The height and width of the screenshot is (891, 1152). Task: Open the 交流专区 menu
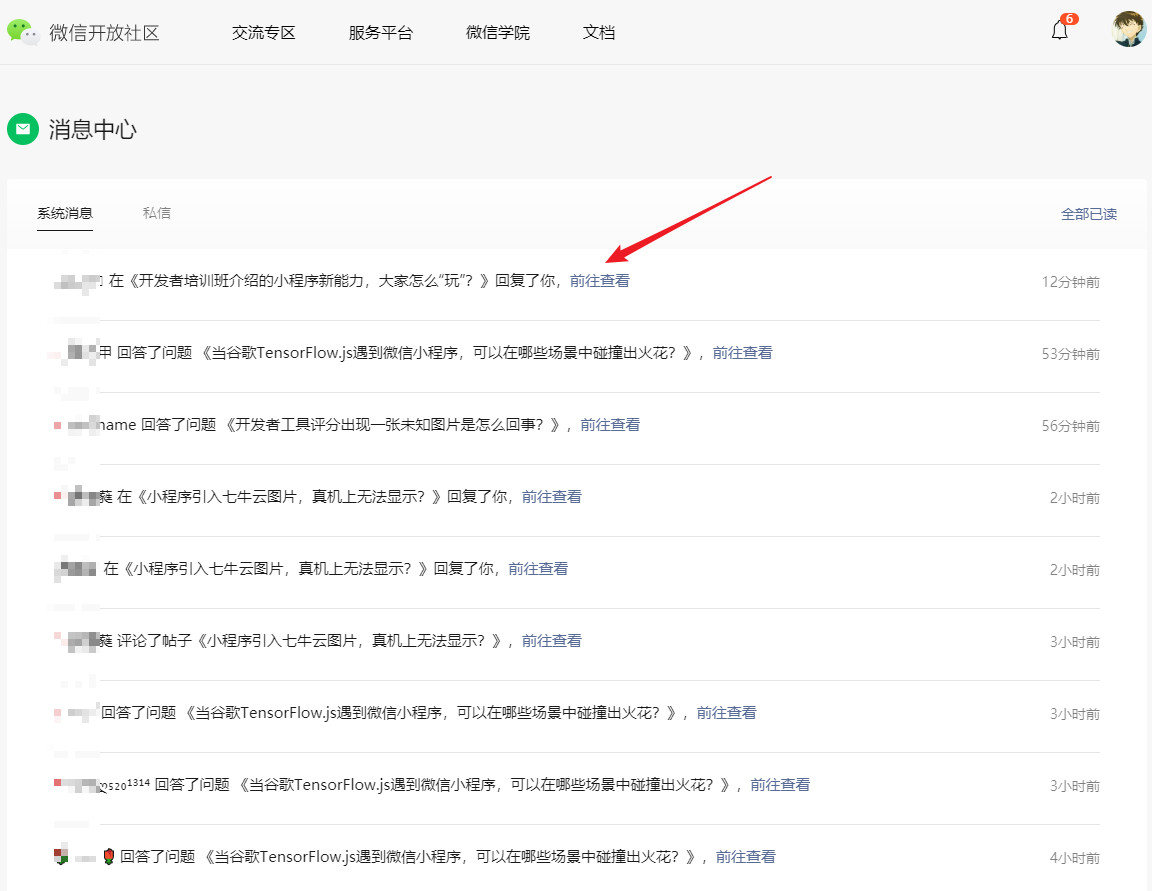click(263, 33)
